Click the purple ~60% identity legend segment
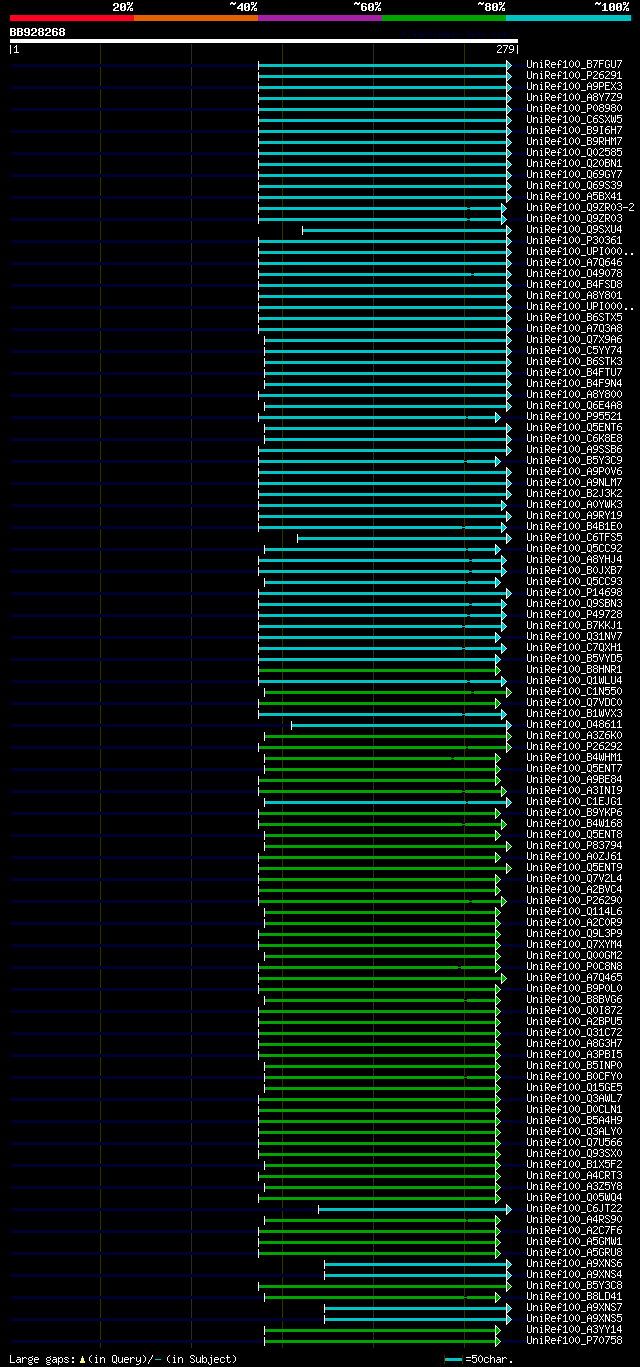The height and width of the screenshot is (1367, 640). [x=319, y=18]
